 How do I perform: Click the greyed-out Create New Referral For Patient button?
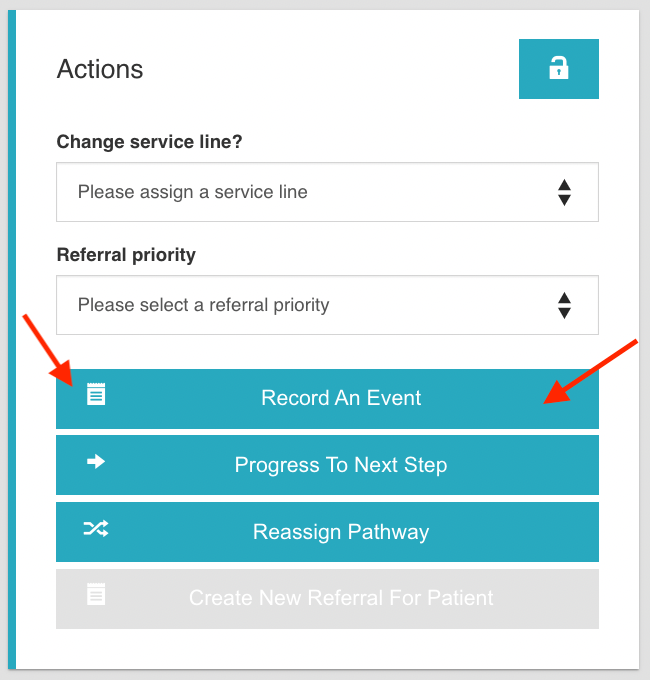point(340,599)
